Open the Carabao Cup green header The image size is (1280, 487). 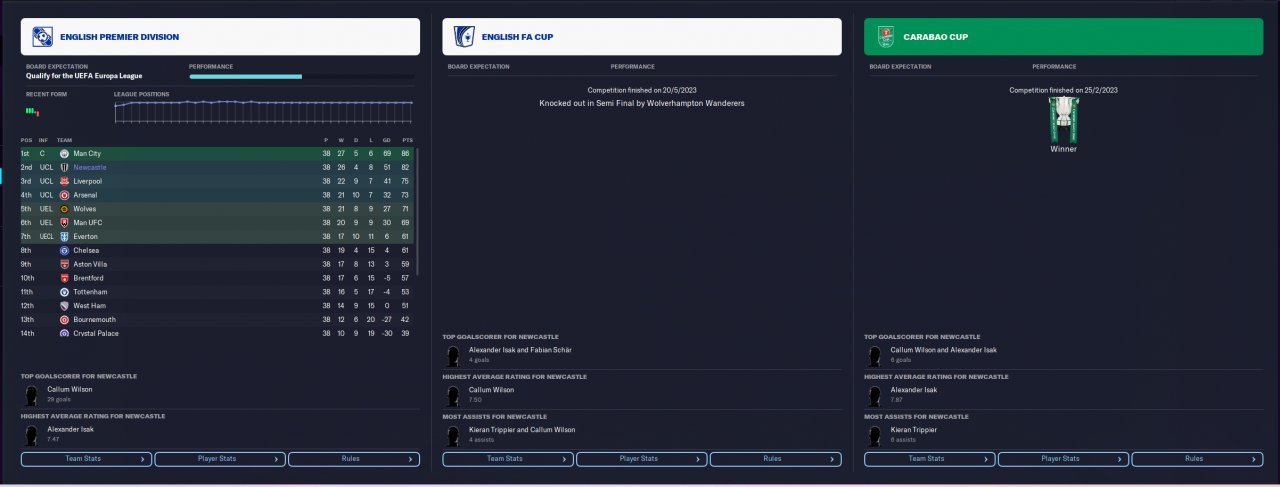pyautogui.click(x=1064, y=37)
